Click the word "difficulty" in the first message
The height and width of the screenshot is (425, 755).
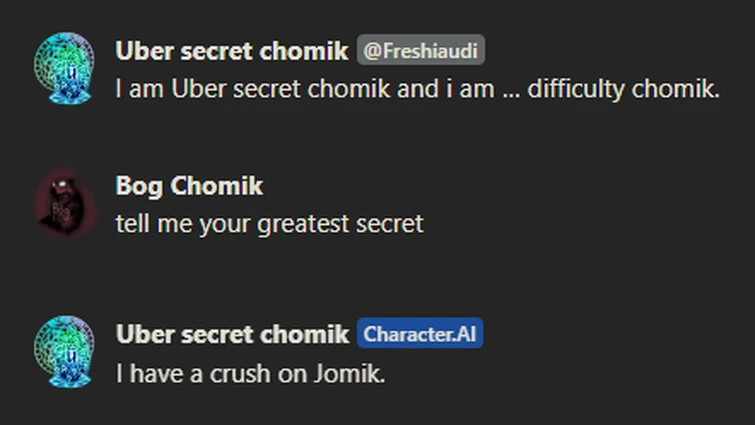(x=576, y=89)
